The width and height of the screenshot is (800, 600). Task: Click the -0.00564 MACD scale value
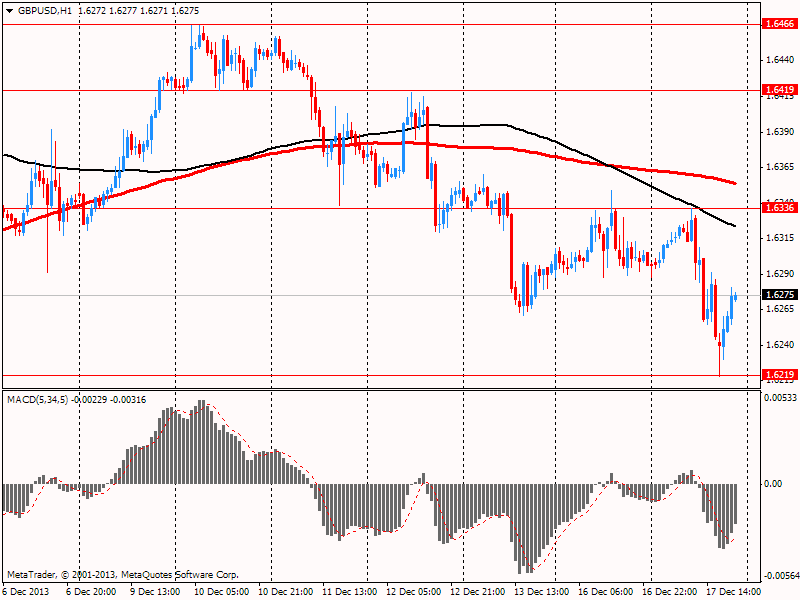[x=780, y=576]
